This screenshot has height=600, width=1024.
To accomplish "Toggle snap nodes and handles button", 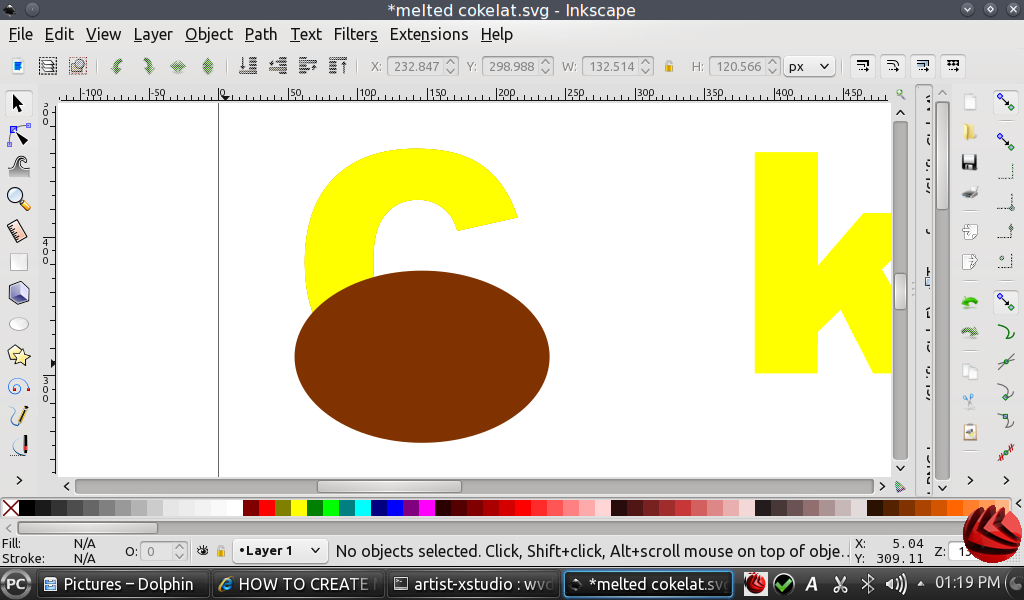I will [1006, 301].
